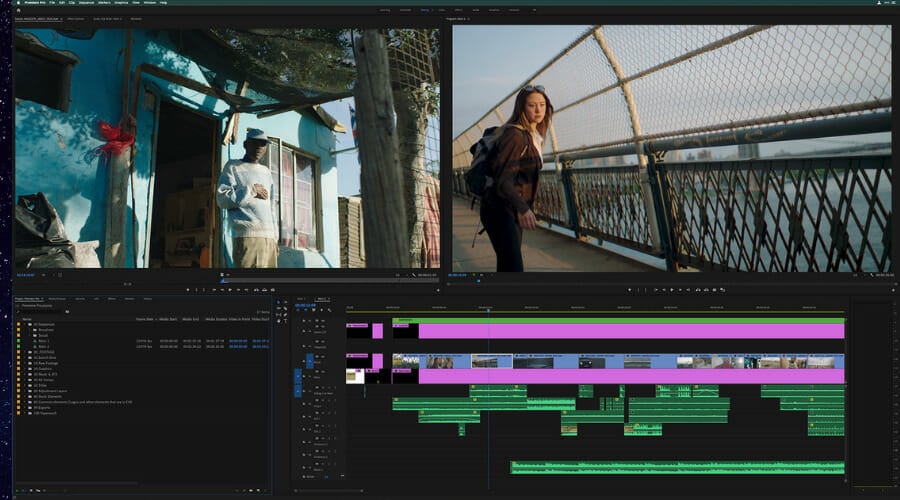Toggle the lower blue A2 source patch button
Image resolution: width=900 pixels, height=500 pixels.
(298, 391)
